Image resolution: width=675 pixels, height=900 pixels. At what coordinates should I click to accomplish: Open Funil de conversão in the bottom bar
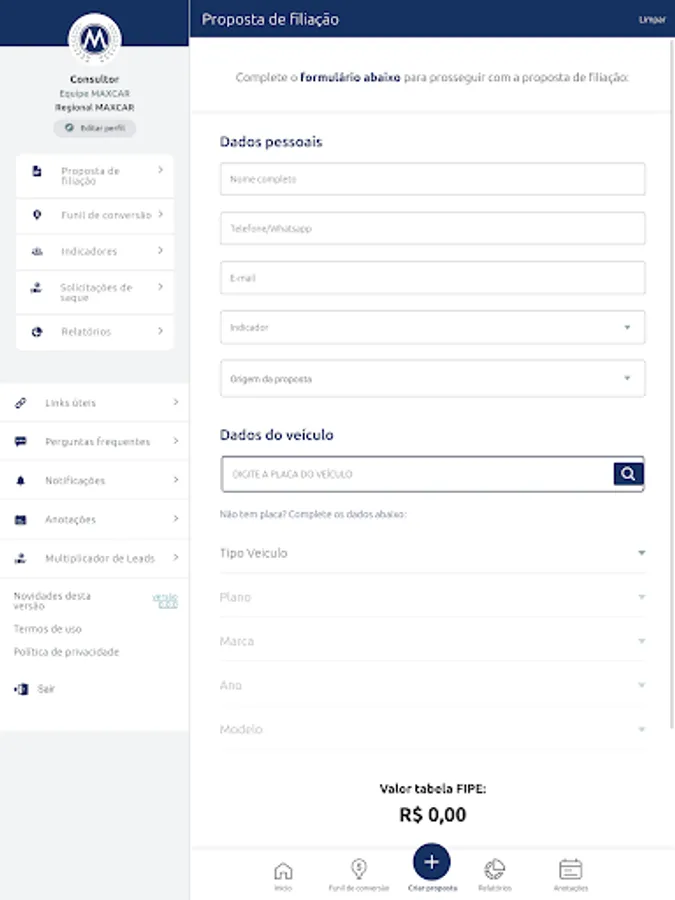tap(358, 870)
